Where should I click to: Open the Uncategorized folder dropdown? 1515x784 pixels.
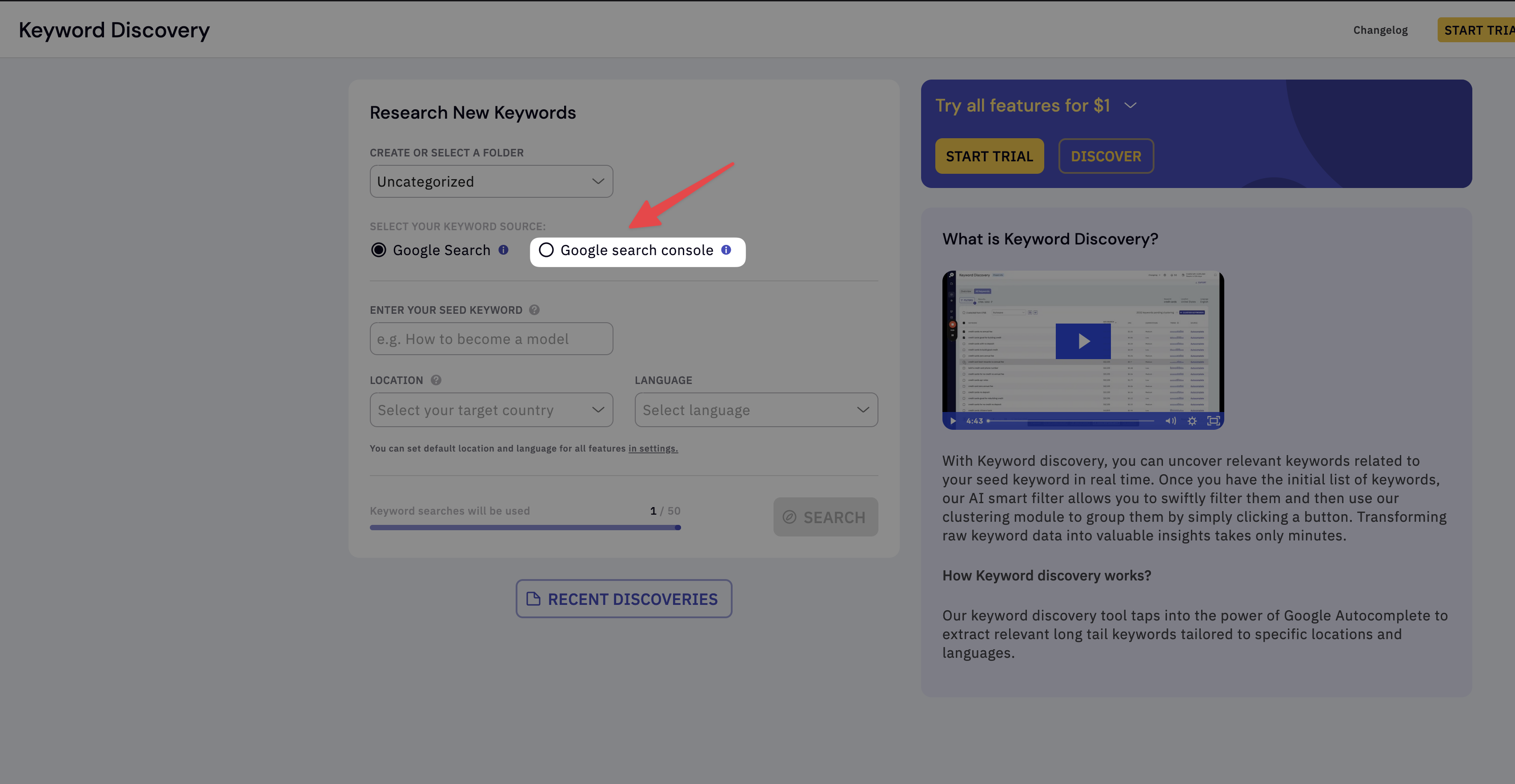click(491, 181)
